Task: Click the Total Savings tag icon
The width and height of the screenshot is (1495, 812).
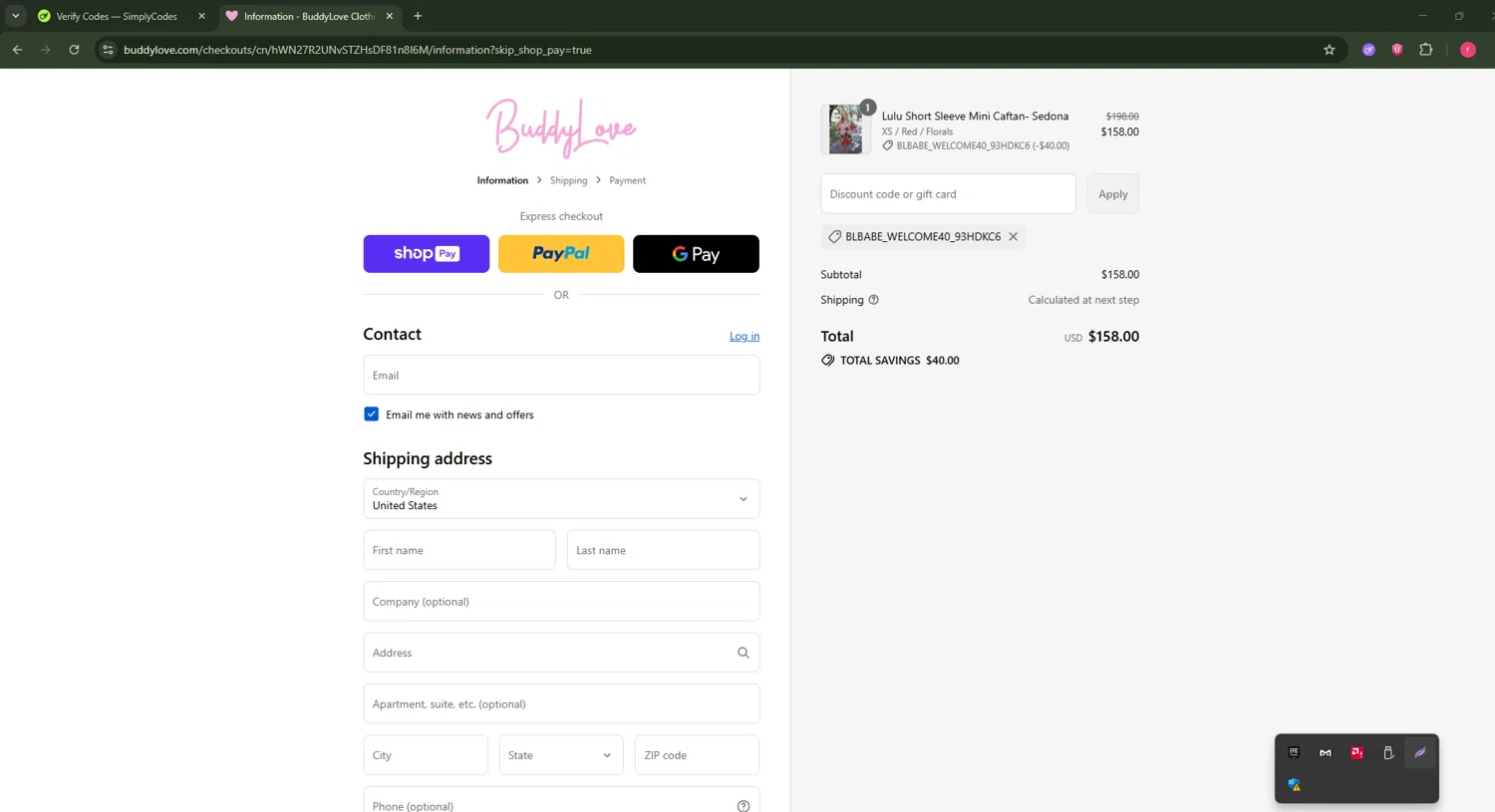Action: (x=827, y=361)
